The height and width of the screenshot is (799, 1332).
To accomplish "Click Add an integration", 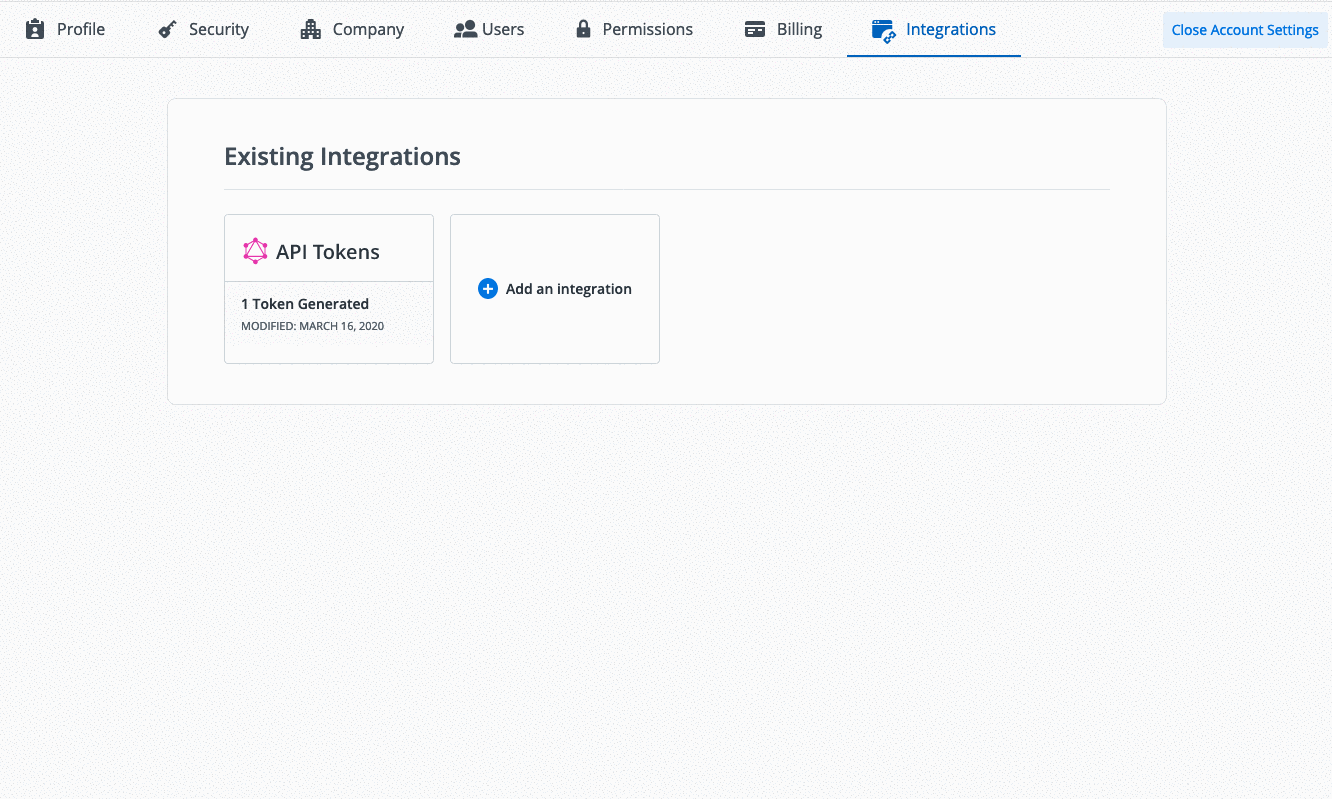I will tap(555, 288).
